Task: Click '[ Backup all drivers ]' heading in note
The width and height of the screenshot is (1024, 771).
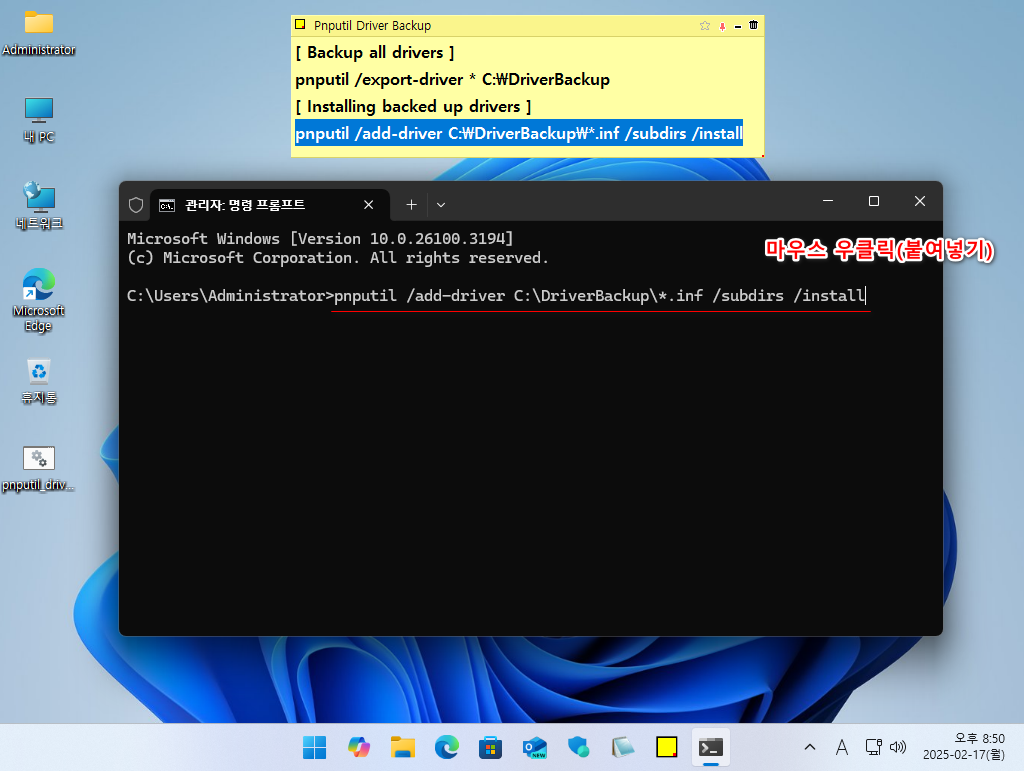Action: tap(375, 52)
